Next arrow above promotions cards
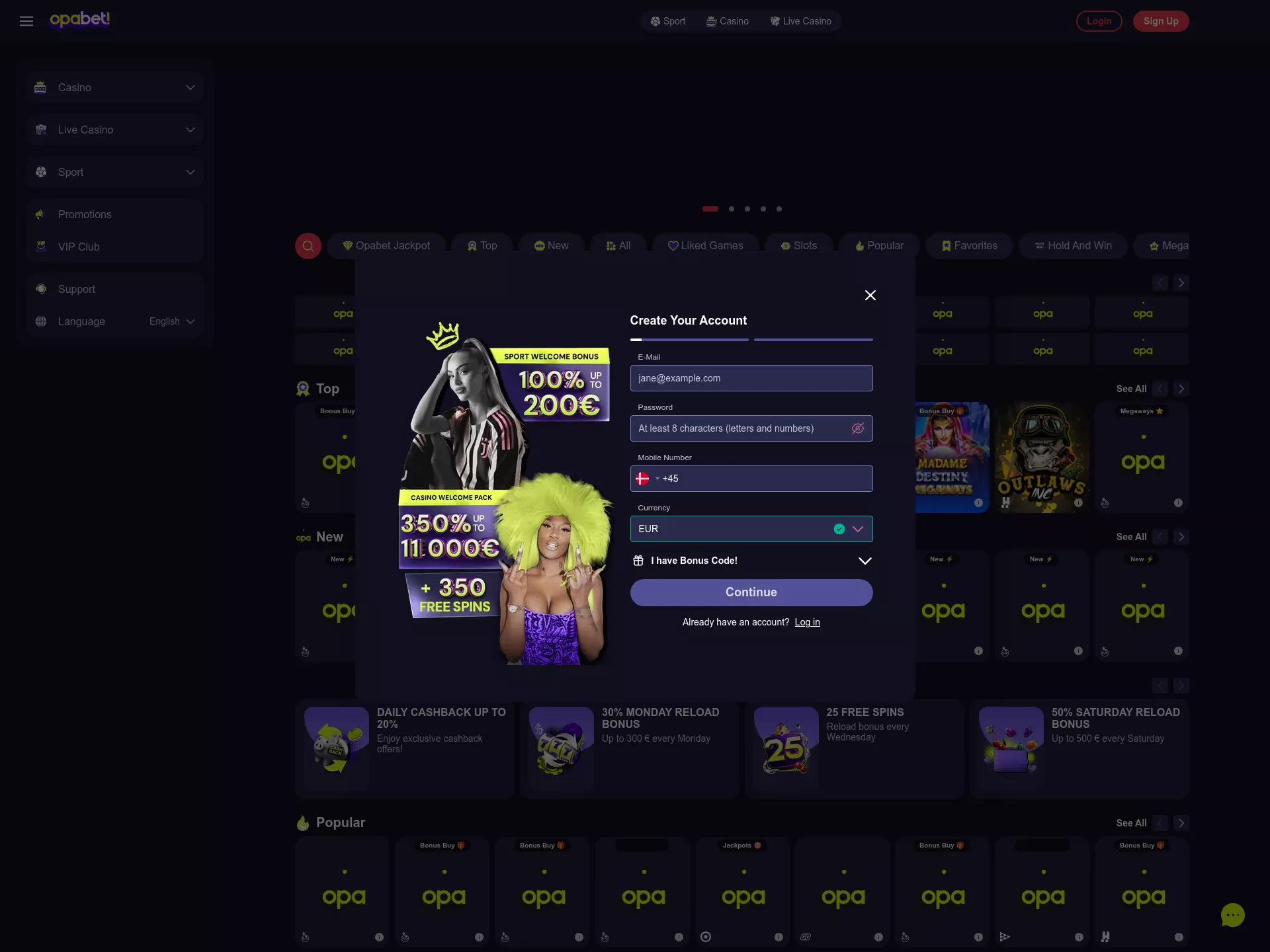The image size is (1270, 952). (1181, 686)
